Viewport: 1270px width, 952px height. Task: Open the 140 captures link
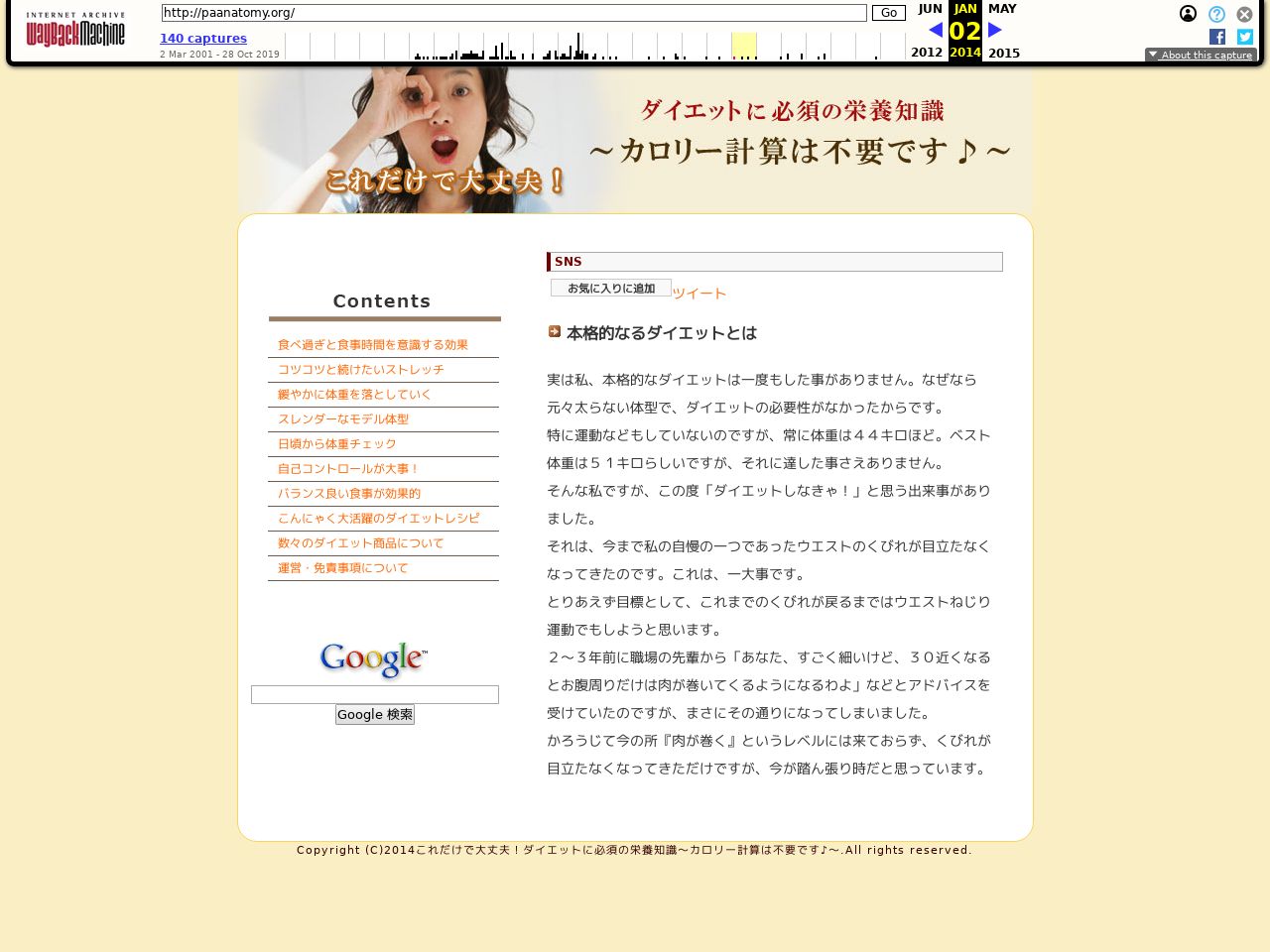pos(203,38)
